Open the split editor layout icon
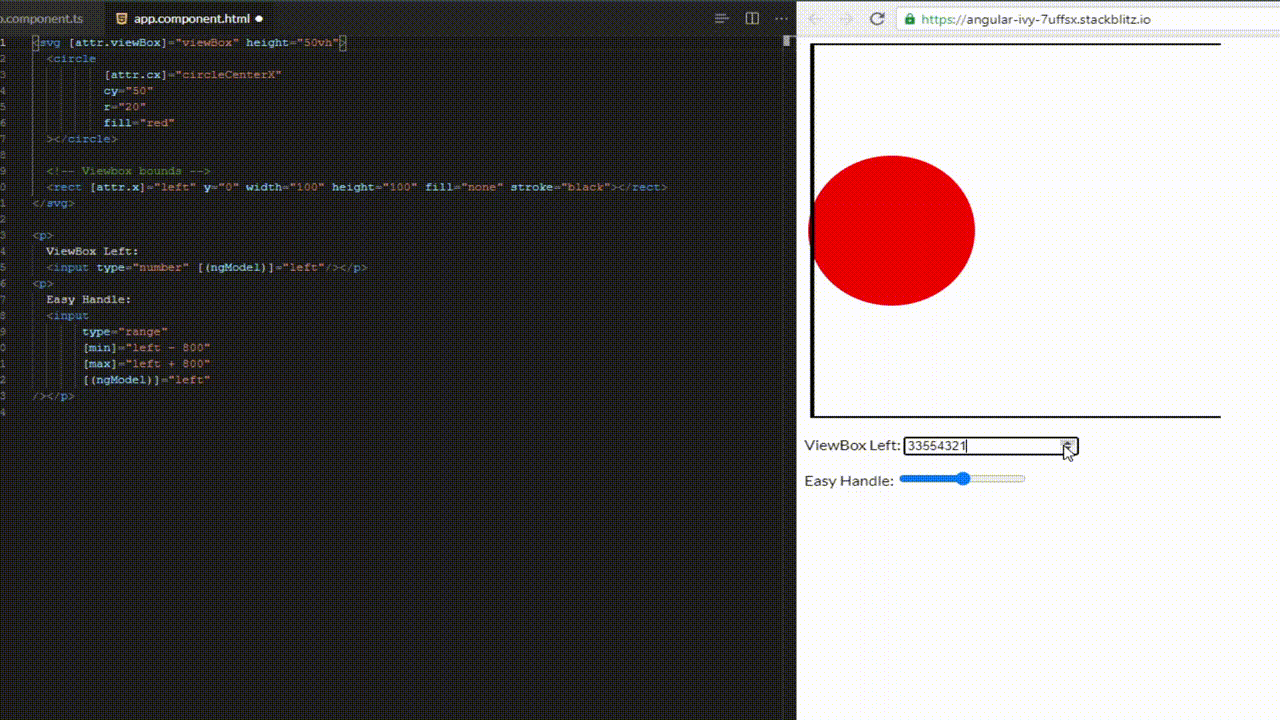The image size is (1280, 720). pos(751,18)
